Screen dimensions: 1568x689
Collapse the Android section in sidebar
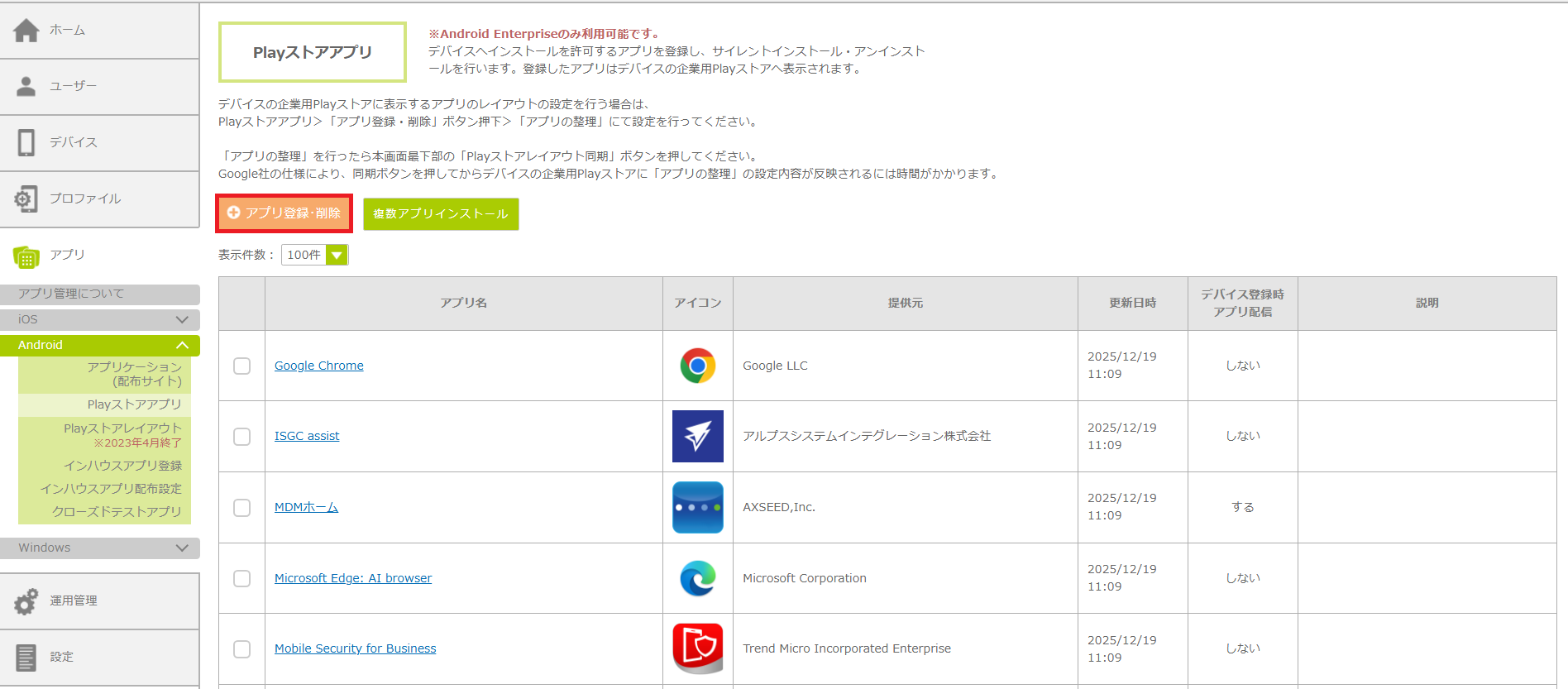coord(181,345)
